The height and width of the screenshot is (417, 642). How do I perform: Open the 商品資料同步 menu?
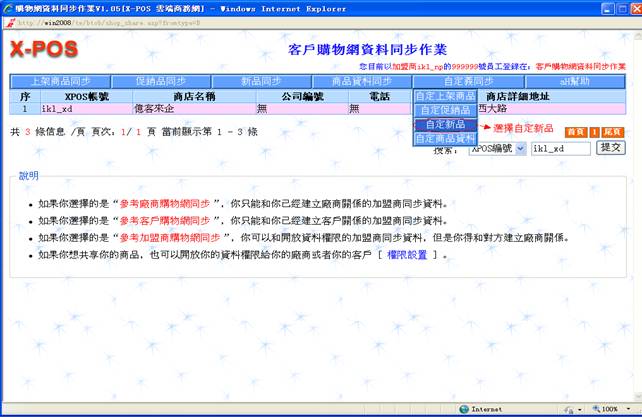[361, 81]
